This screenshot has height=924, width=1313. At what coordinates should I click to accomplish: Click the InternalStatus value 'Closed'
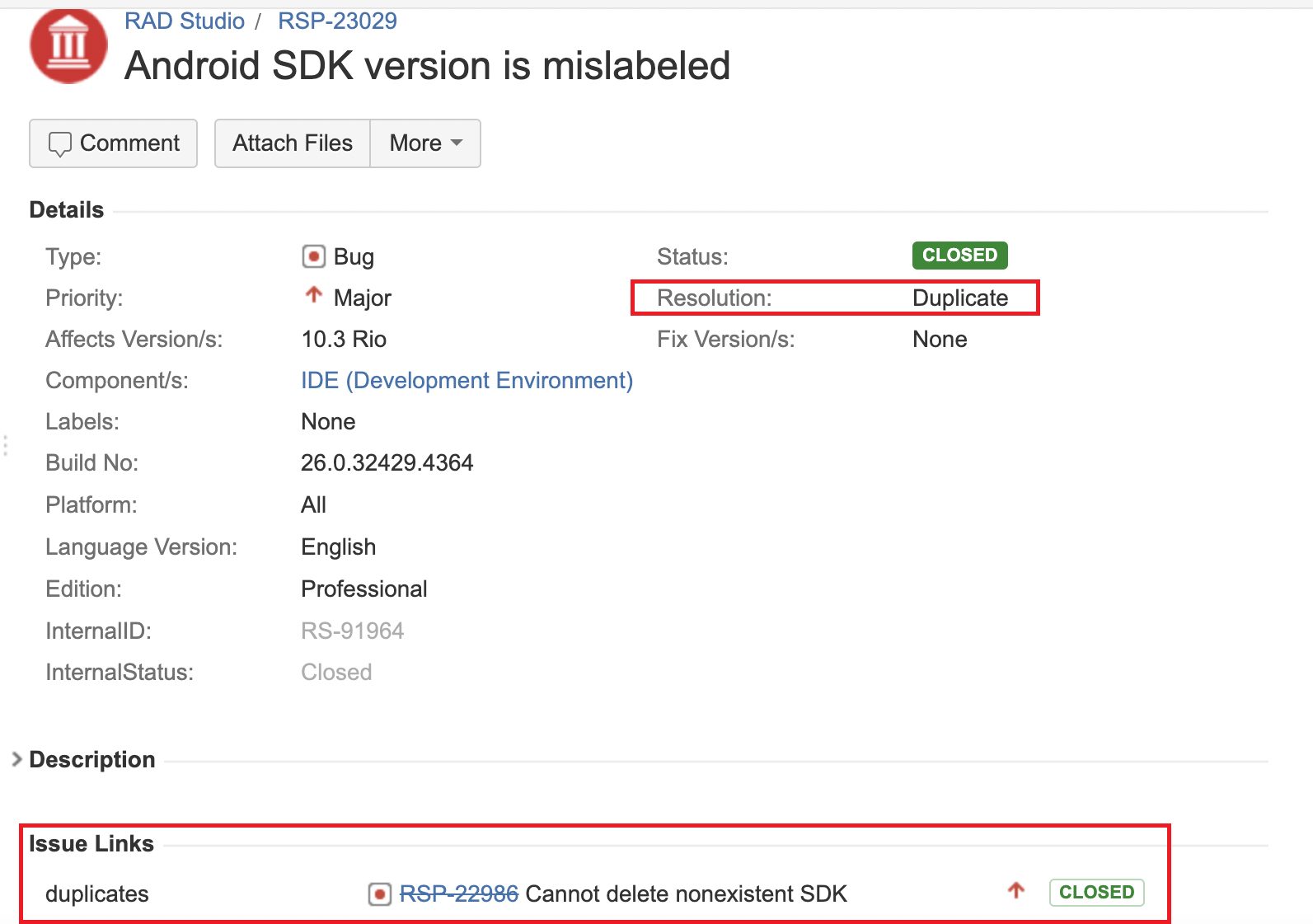point(336,672)
